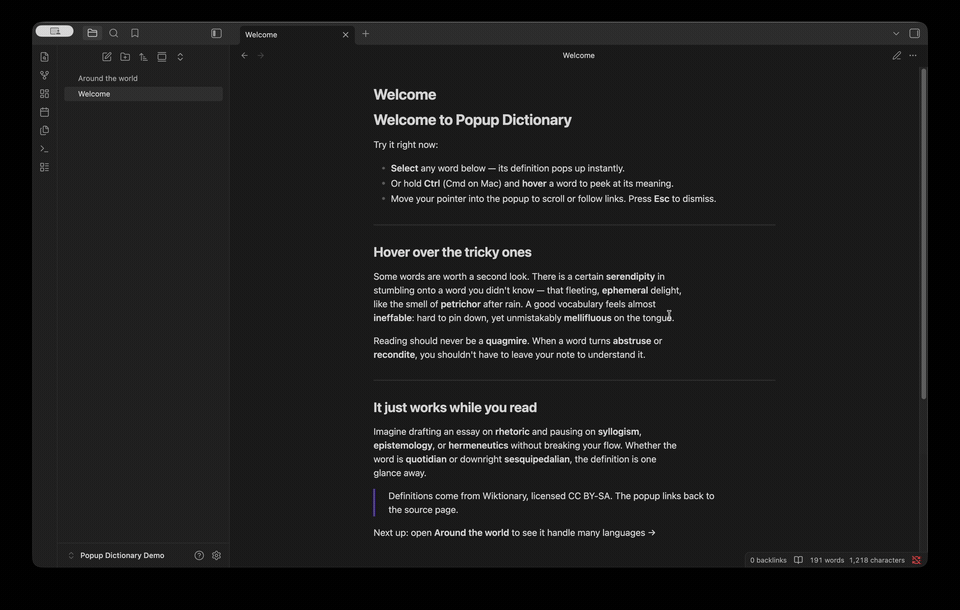Click the templates copy icon in ribbon

pos(44,130)
